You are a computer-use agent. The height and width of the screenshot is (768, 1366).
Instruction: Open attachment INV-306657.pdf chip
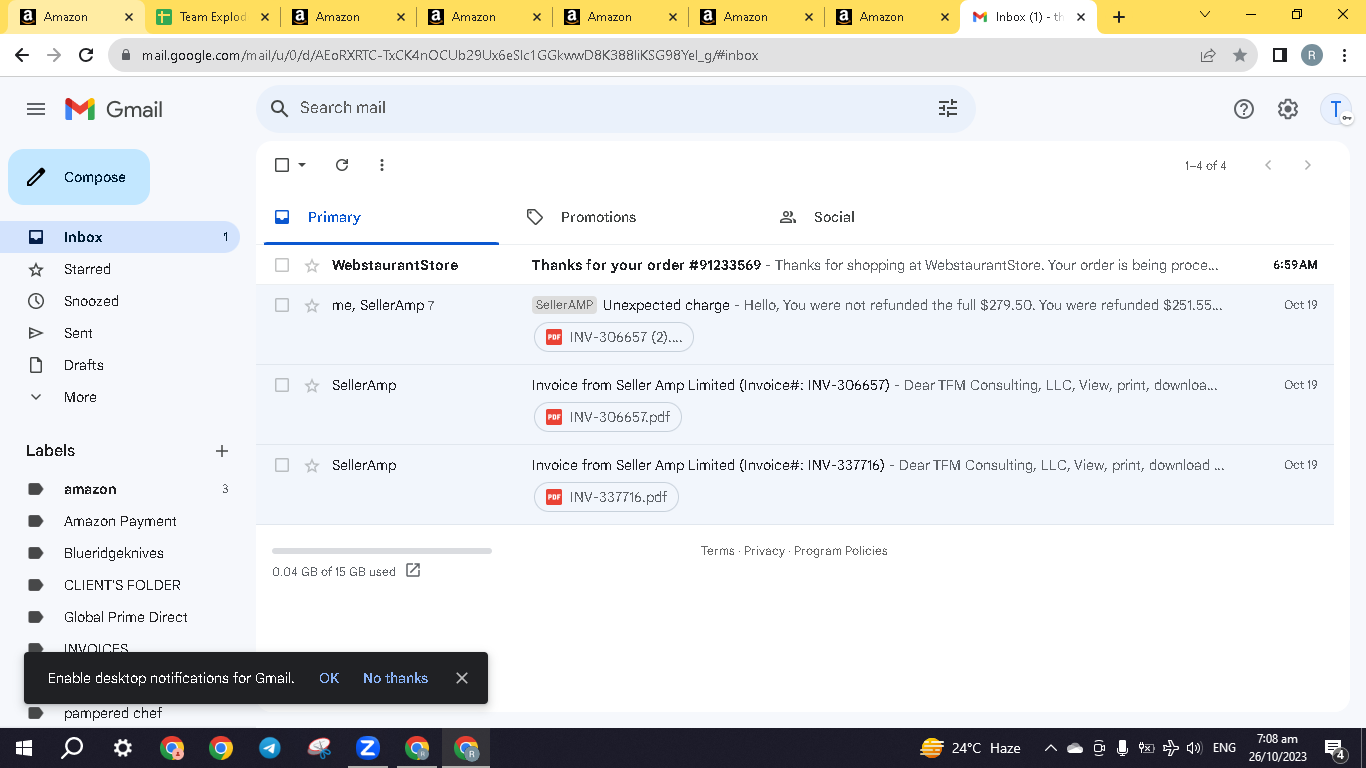608,417
